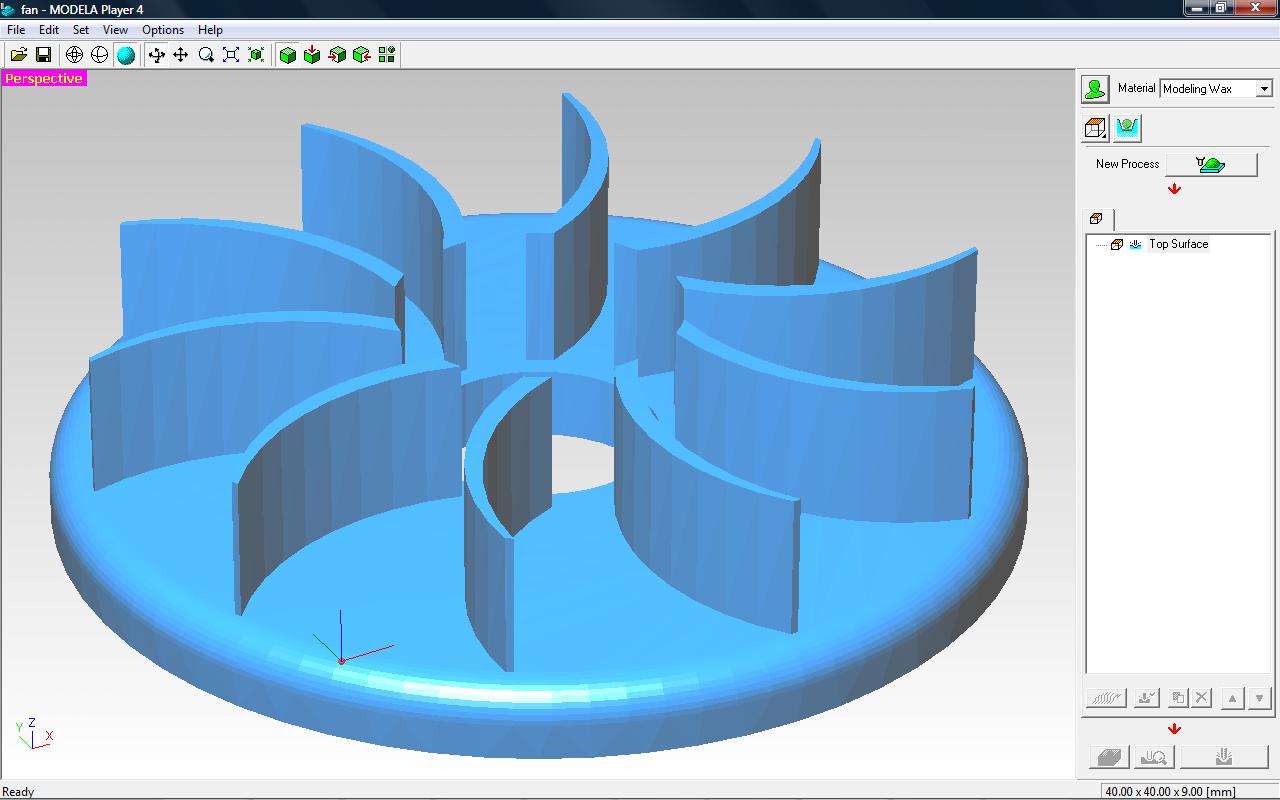Open the Options menu

pyautogui.click(x=163, y=30)
